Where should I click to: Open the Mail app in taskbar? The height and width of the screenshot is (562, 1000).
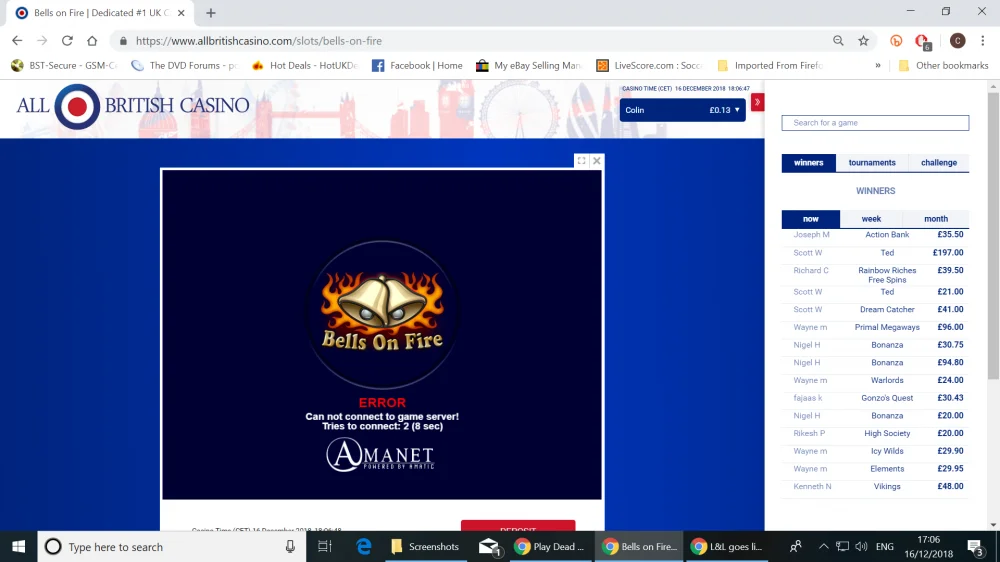(489, 547)
